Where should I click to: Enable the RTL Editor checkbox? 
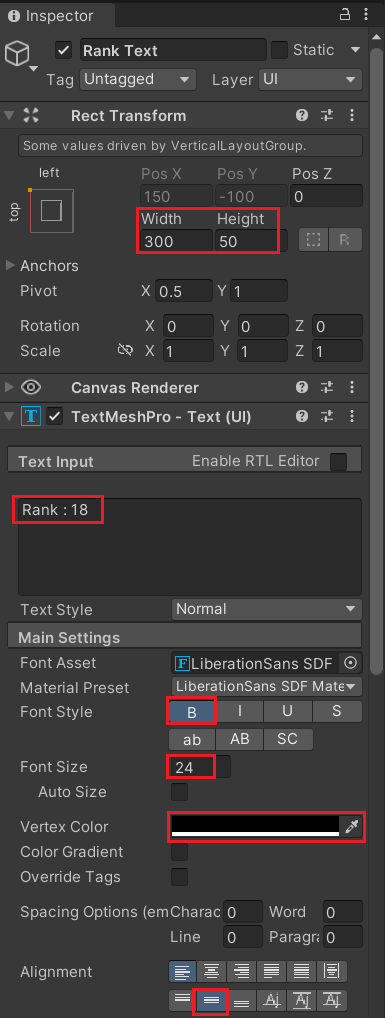pos(338,462)
